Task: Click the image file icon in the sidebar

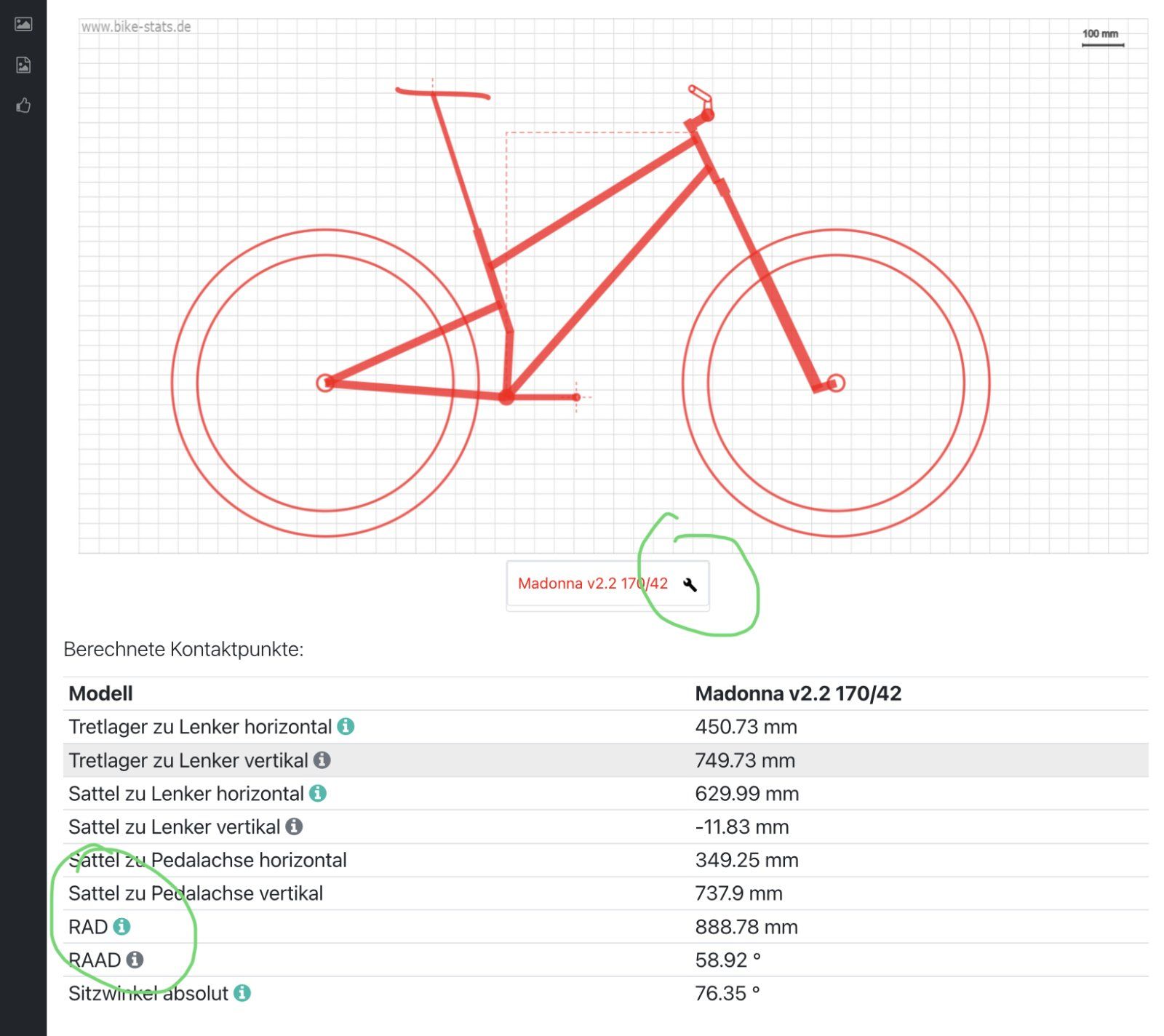Action: point(23,65)
